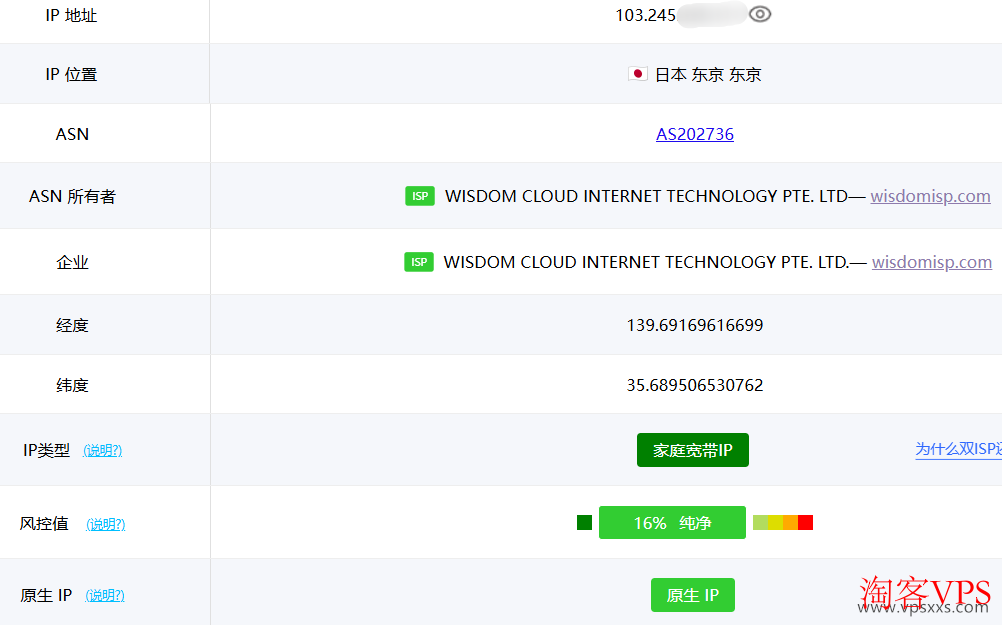Open the AS202736 link
Screen dimensions: 1002x625
(x=695, y=134)
